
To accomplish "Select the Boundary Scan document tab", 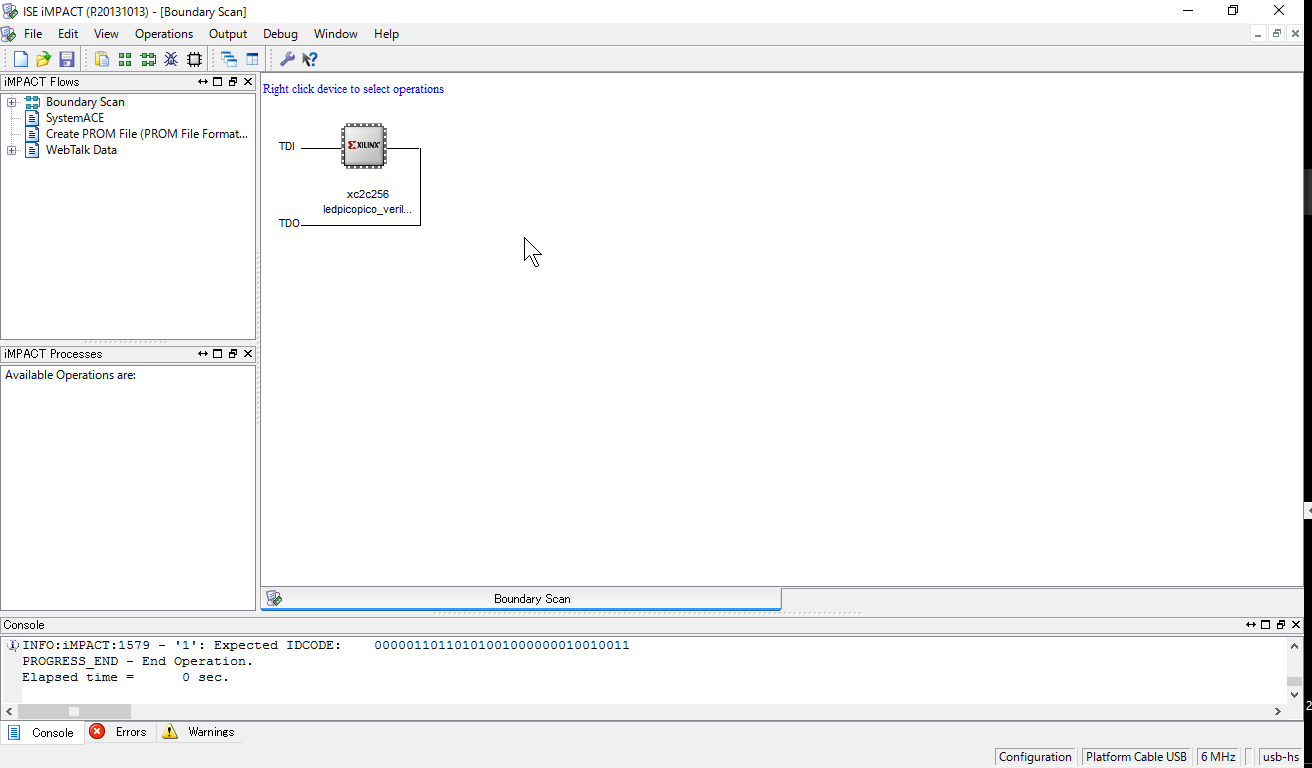I will 521,598.
